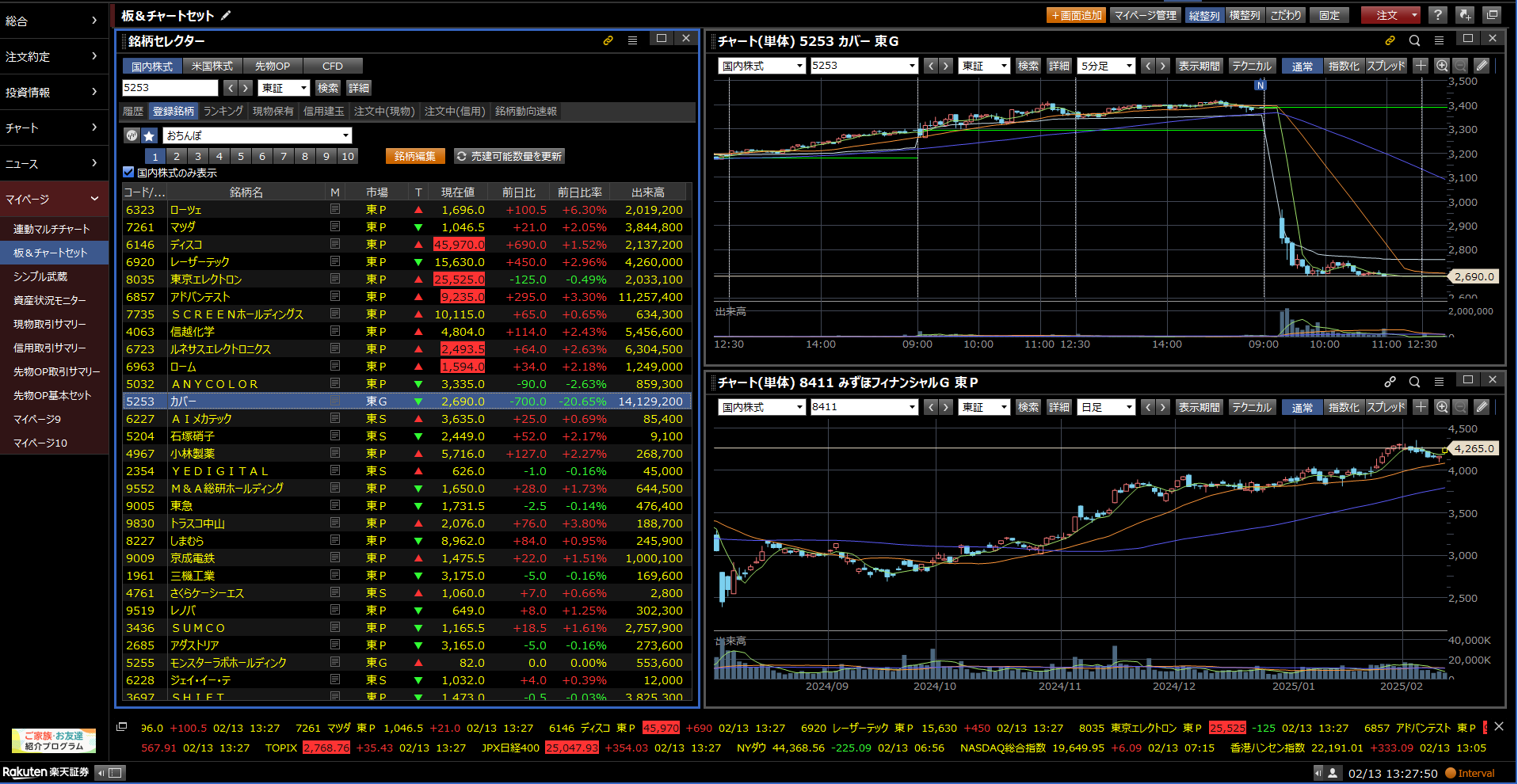Open the 国内株式 dropdown in the 5253 chart
This screenshot has height=784, width=1518.
(762, 66)
